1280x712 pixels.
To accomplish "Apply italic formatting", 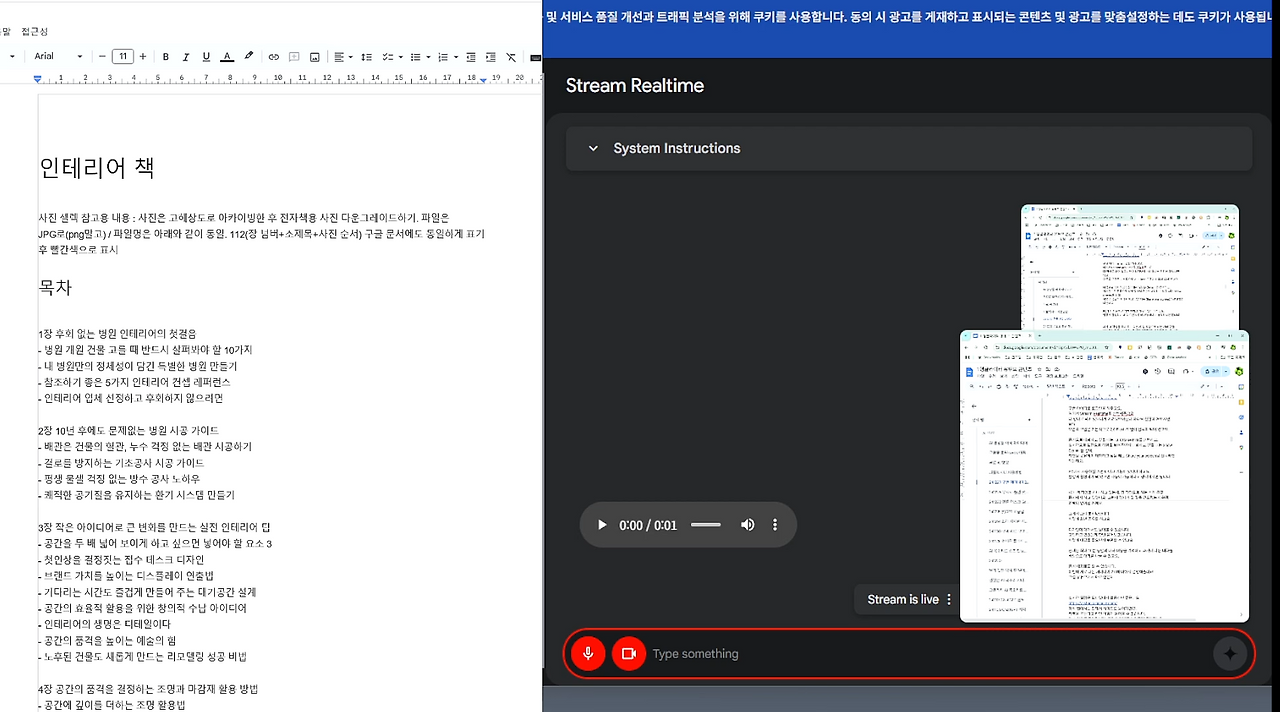I will [x=186, y=57].
